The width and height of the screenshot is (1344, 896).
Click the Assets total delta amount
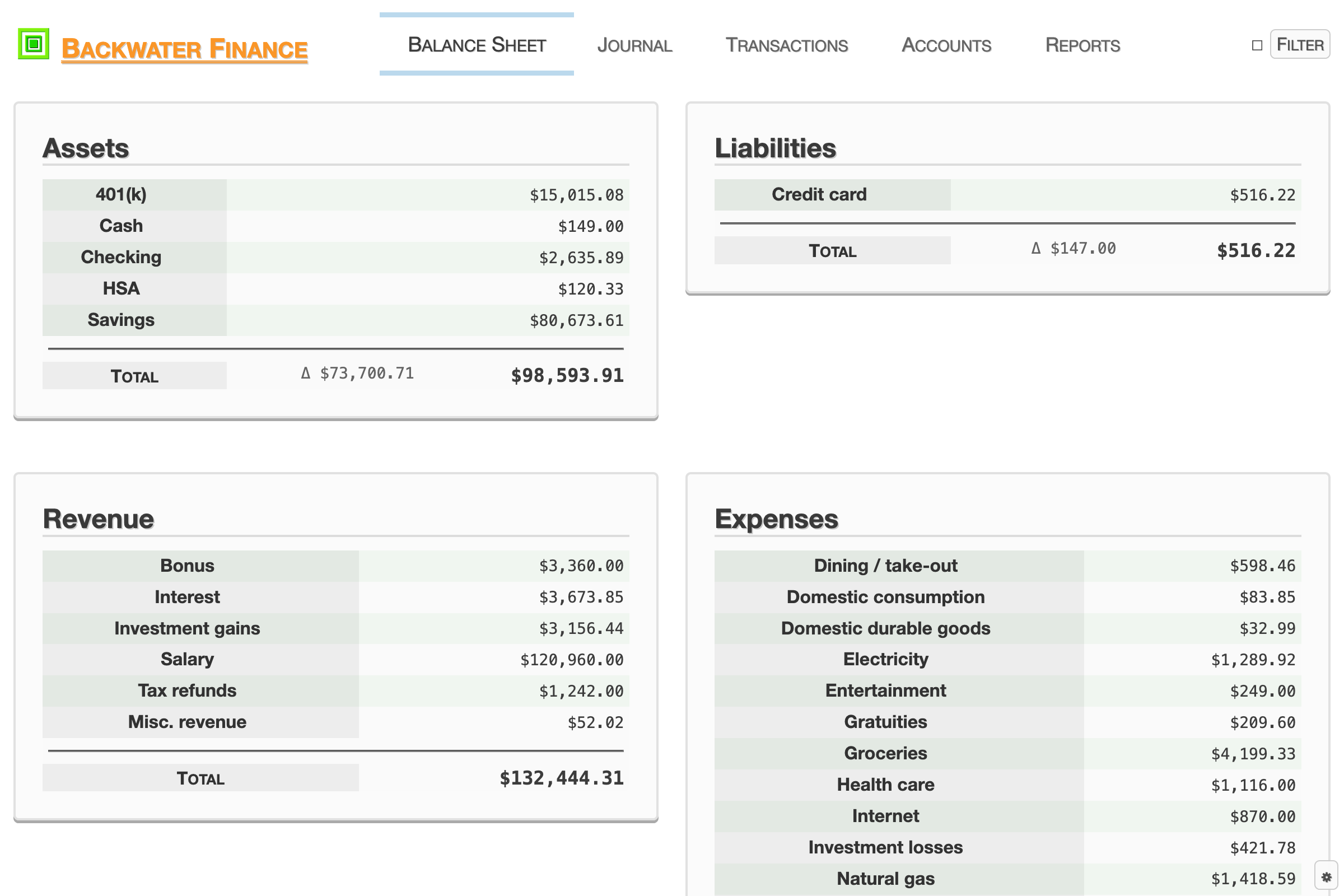(358, 374)
